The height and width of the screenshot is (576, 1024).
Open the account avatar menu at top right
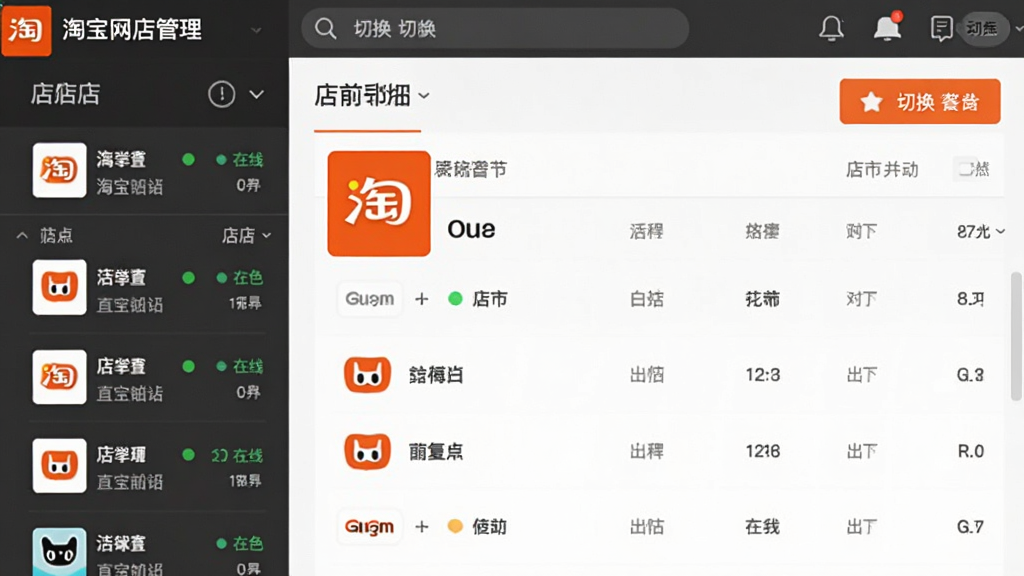(984, 29)
